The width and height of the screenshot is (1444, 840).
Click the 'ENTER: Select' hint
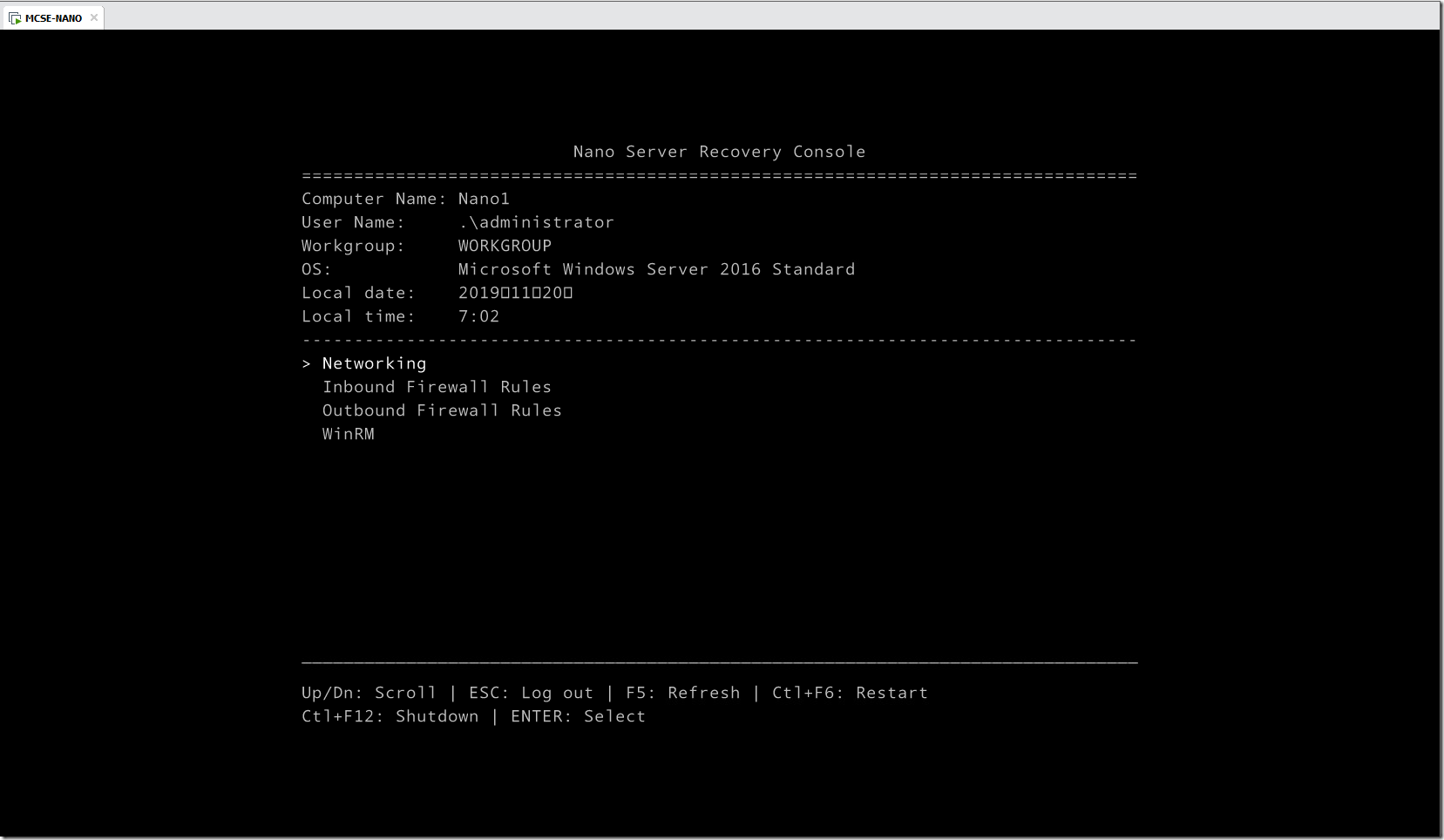[x=578, y=716]
